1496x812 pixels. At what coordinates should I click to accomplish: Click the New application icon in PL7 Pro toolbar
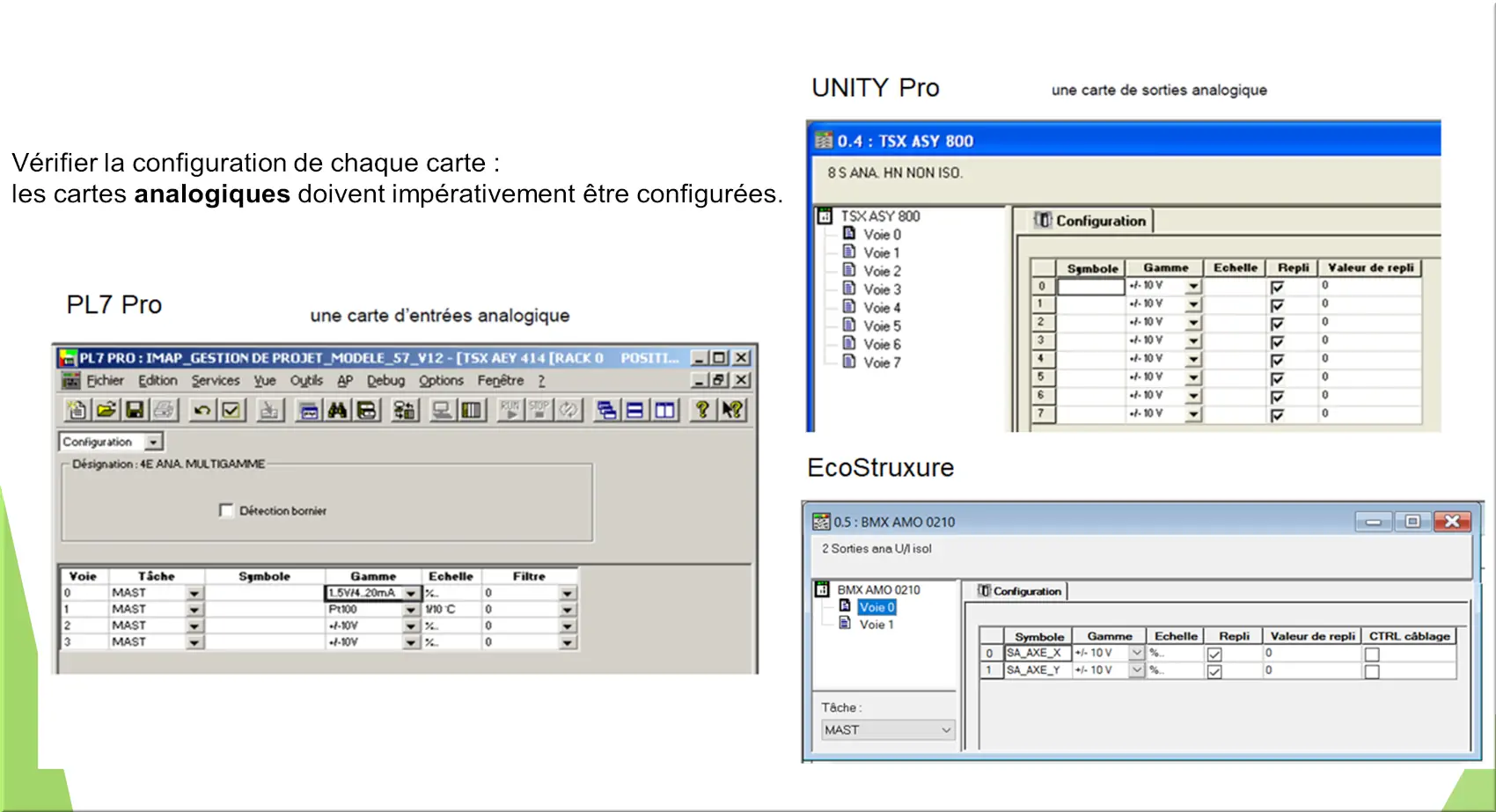pyautogui.click(x=77, y=410)
